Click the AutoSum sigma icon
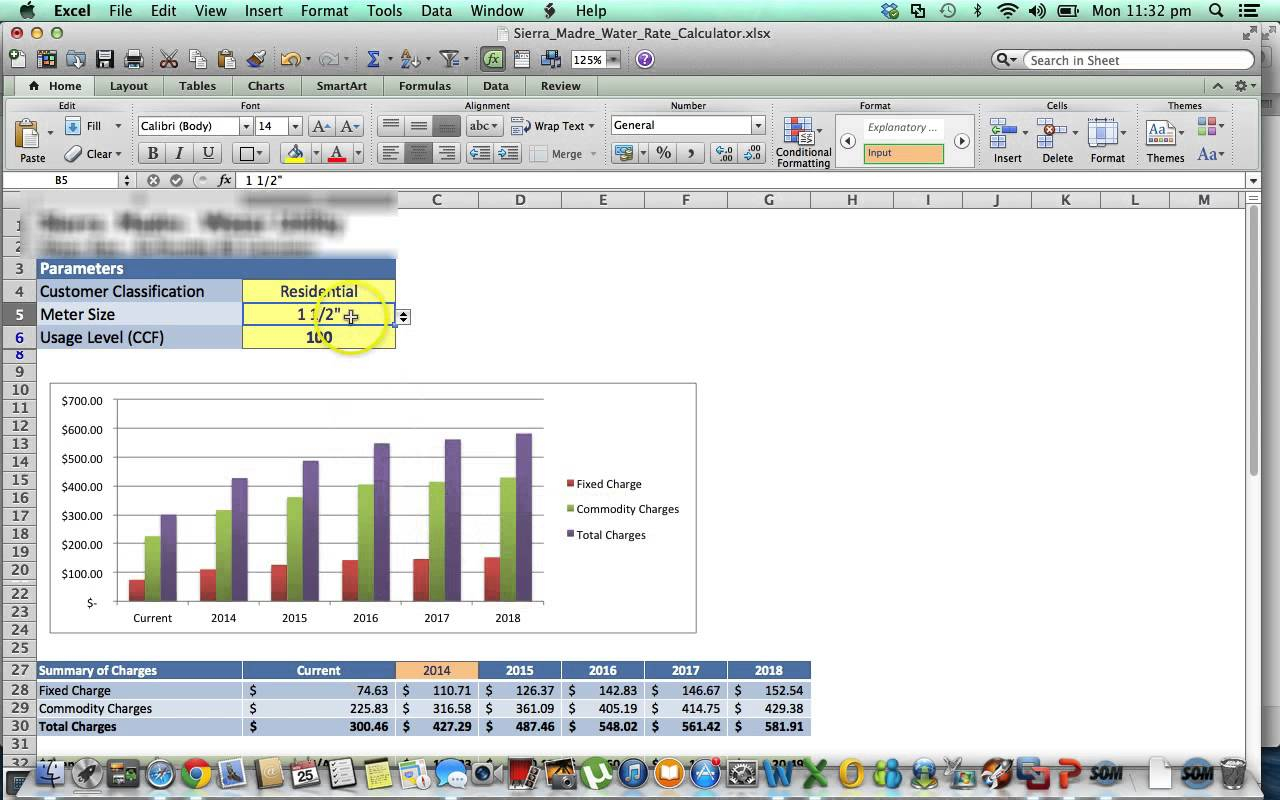This screenshot has height=800, width=1280. (x=374, y=59)
